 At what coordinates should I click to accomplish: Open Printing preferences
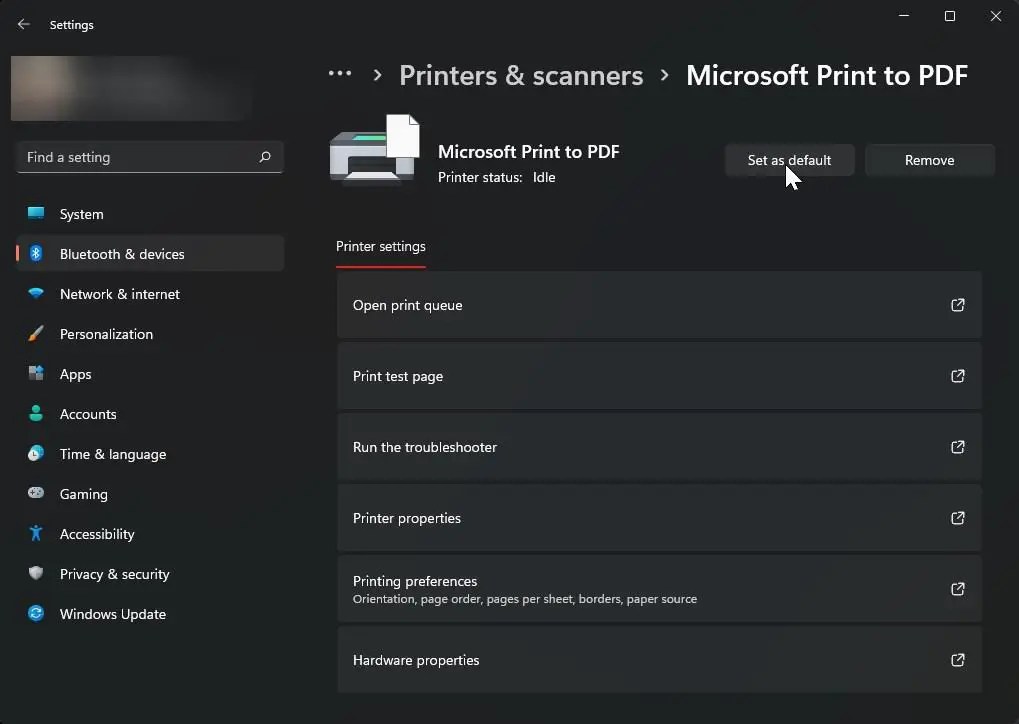(x=659, y=589)
